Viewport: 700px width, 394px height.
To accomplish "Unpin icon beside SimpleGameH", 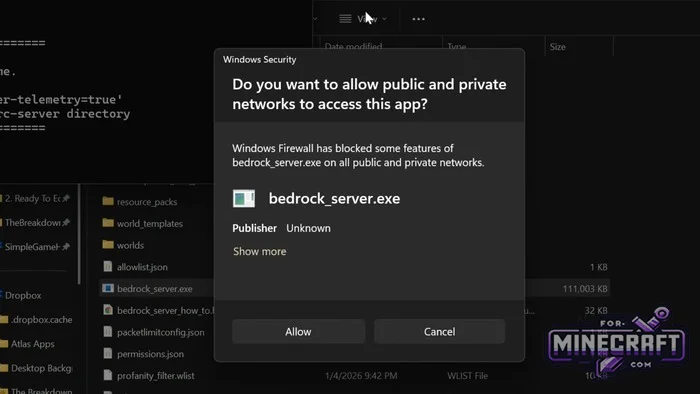I will click(66, 246).
